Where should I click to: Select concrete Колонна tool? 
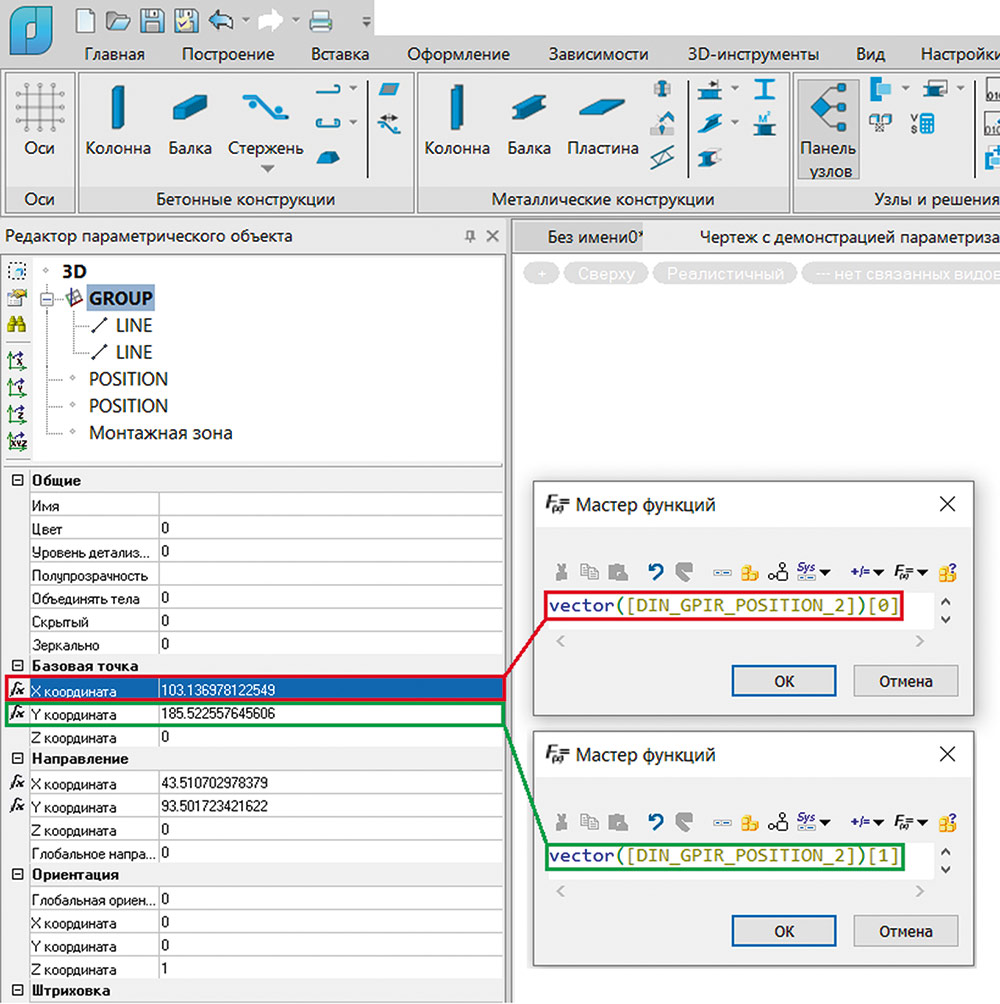(x=118, y=120)
